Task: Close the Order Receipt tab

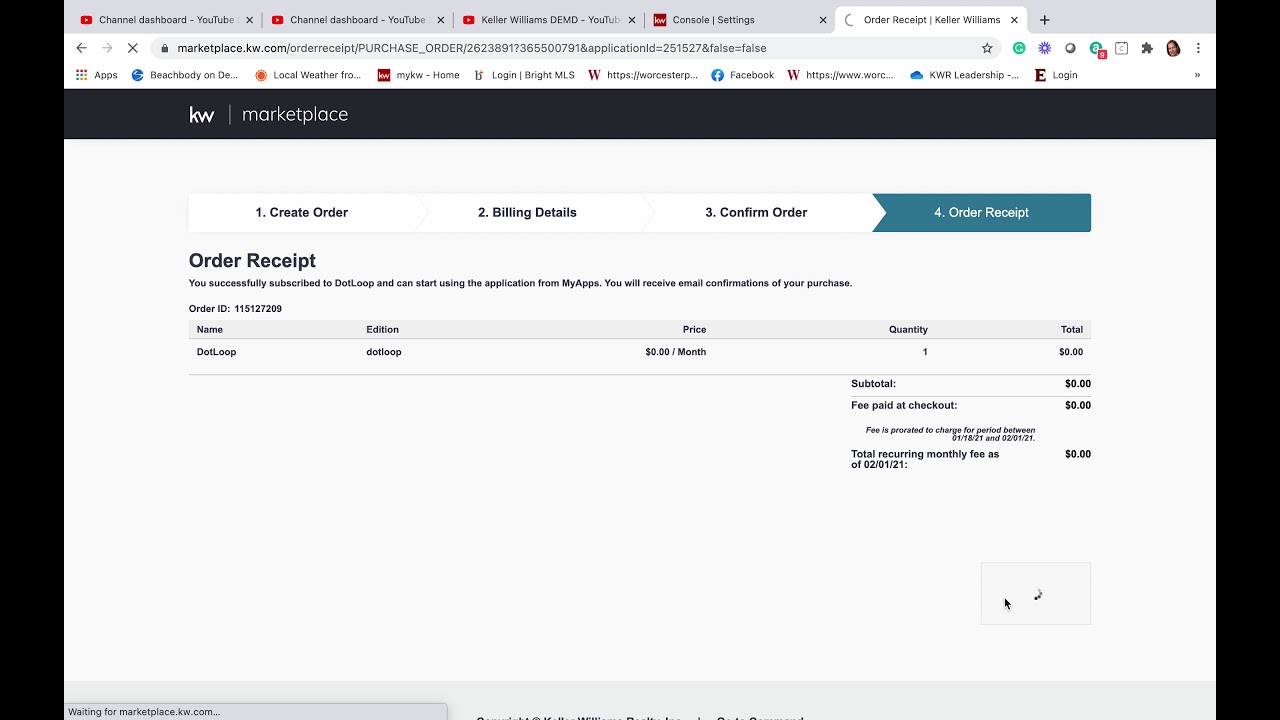Action: pos(1014,20)
